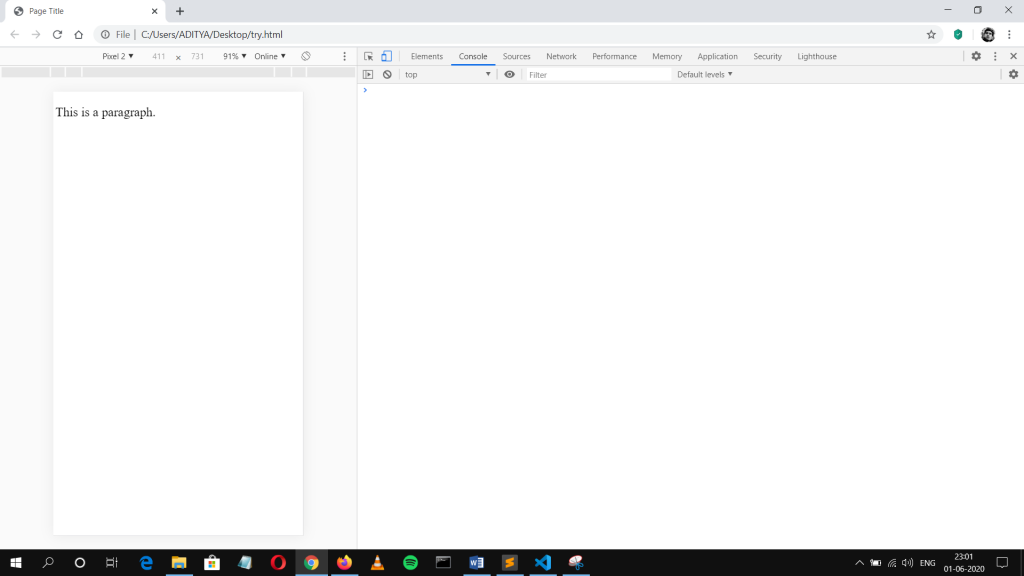Rotate the device viewport orientation
Screen dimensions: 1024x576
pos(306,57)
